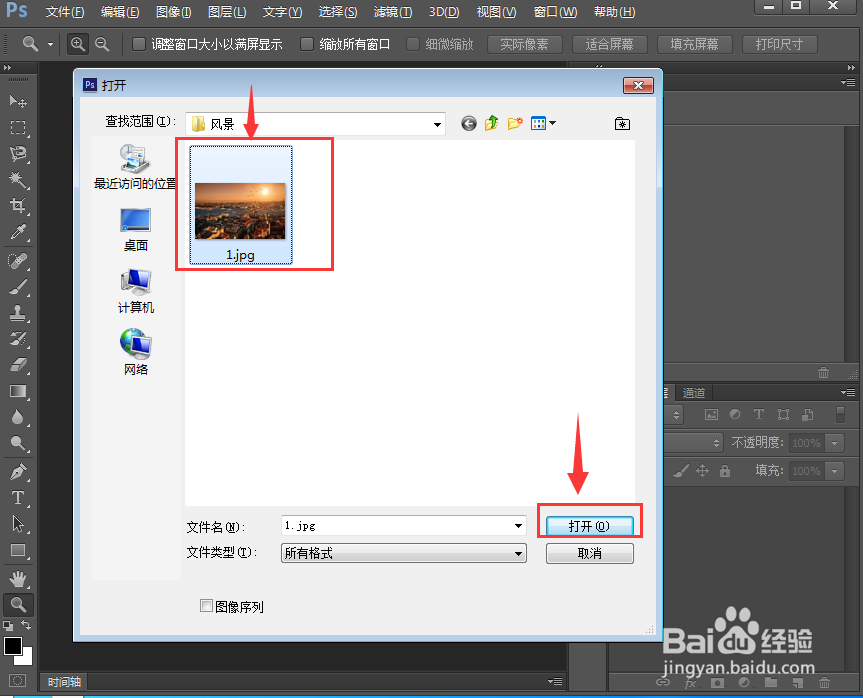Expand the 文件类型 format dropdown
Image resolution: width=863 pixels, height=698 pixels.
pos(519,553)
